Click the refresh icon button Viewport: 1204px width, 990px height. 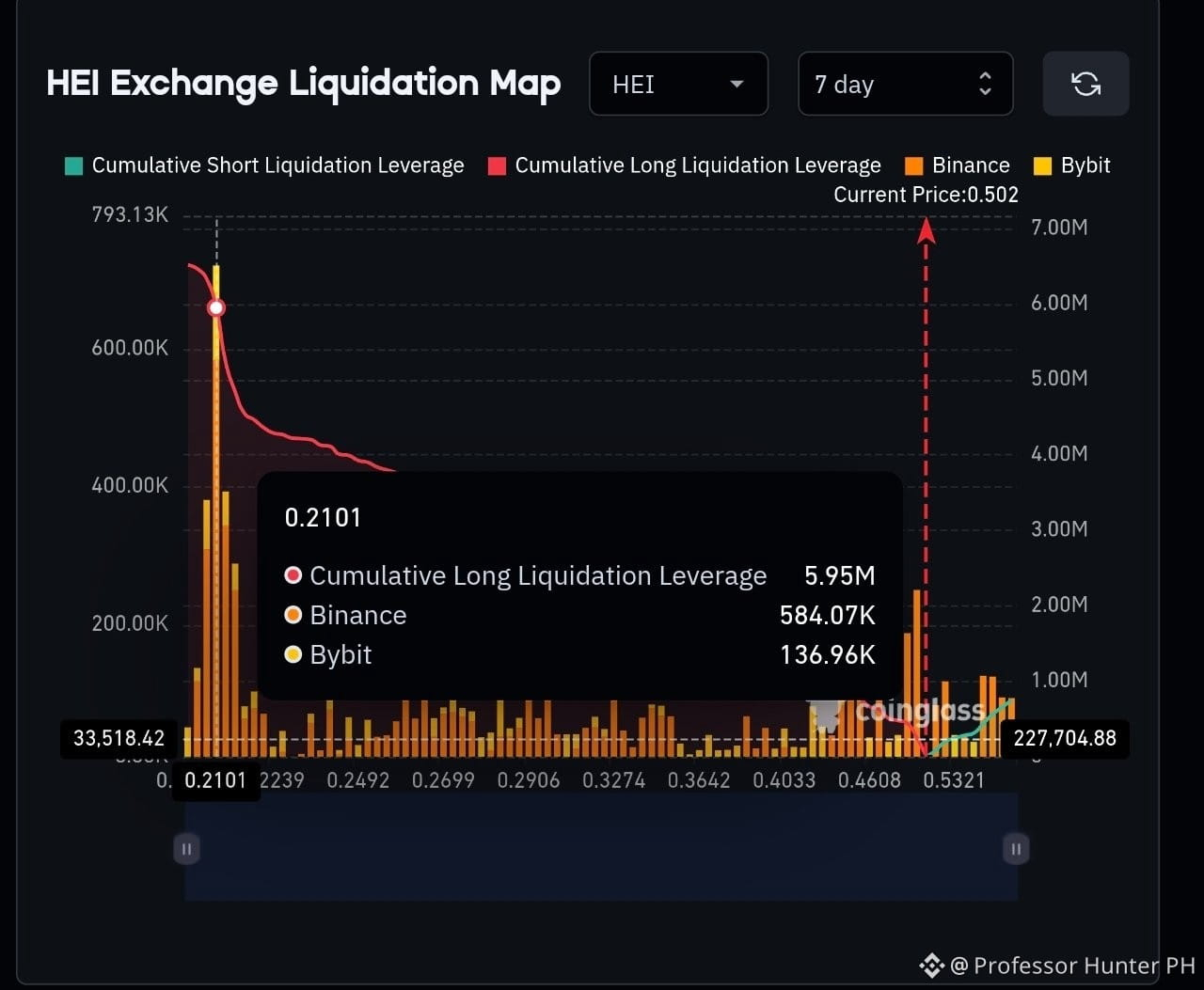pyautogui.click(x=1085, y=84)
